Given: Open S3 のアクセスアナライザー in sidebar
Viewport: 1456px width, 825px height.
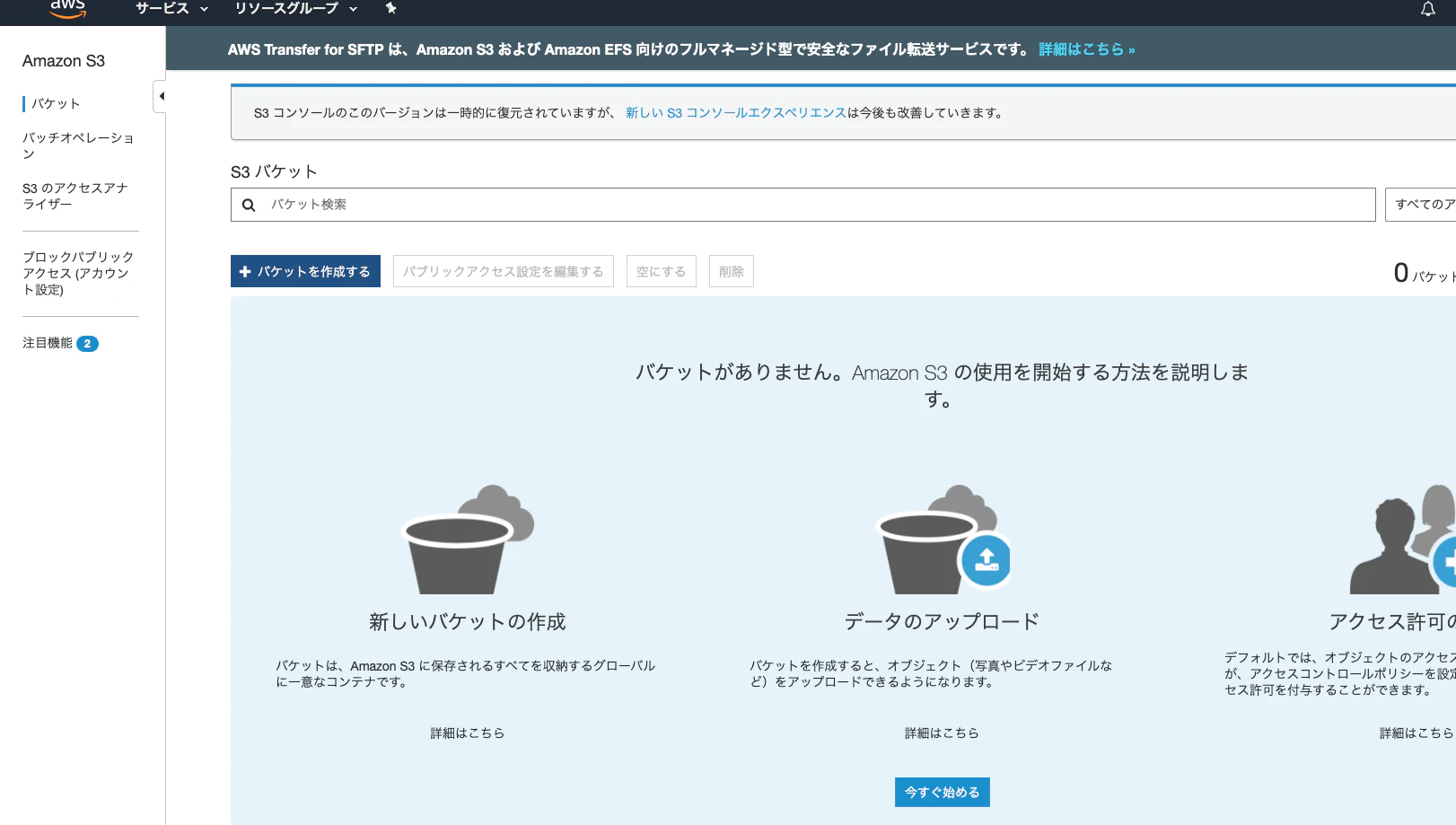Looking at the screenshot, I should click(75, 196).
